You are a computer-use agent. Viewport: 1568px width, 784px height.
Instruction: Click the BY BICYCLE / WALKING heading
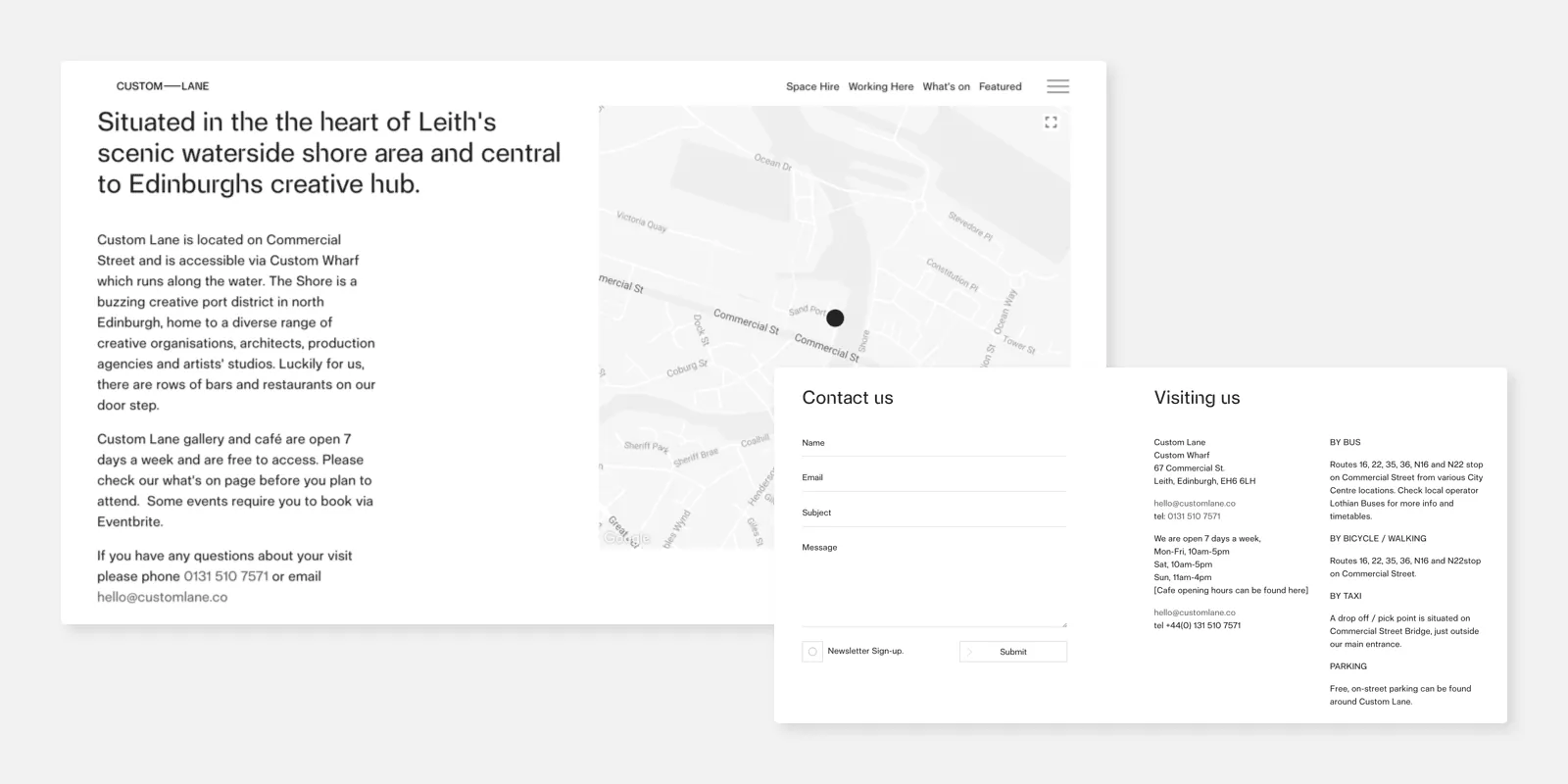[x=1378, y=539]
